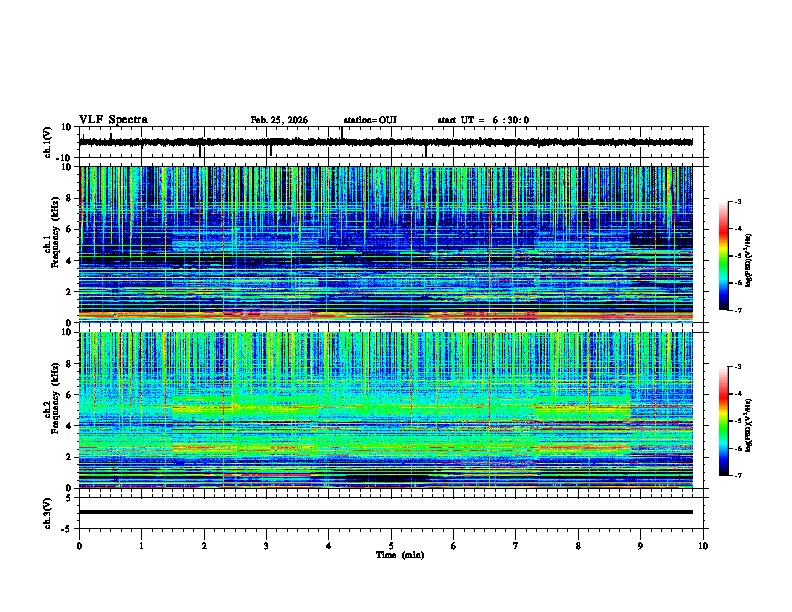Click the ch.1 spectrogram "4" kHz tick label
The height and width of the screenshot is (612, 792).
click(70, 261)
